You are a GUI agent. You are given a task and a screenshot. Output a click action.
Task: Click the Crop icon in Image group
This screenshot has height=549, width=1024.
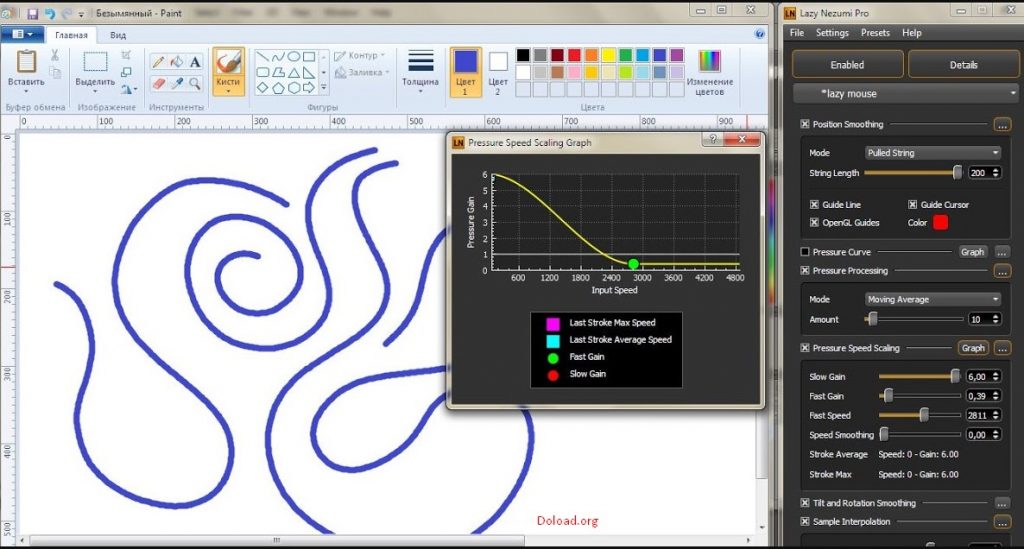pyautogui.click(x=127, y=55)
